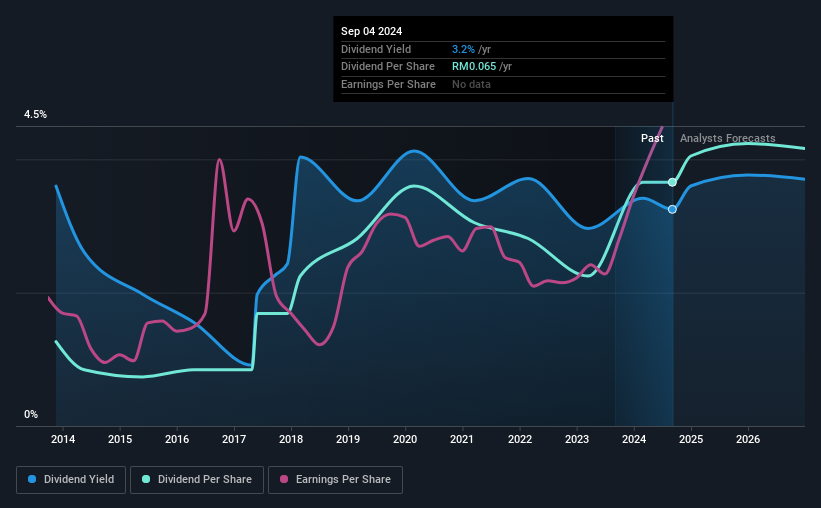The width and height of the screenshot is (821, 508).
Task: Click the 2018 x-axis label
Action: [291, 439]
